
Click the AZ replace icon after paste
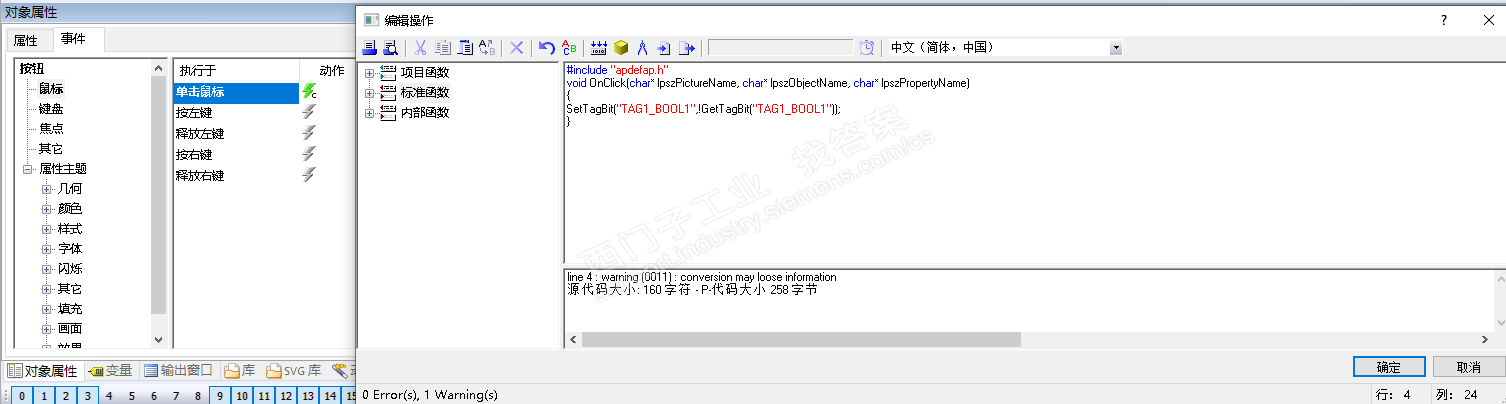pos(487,47)
